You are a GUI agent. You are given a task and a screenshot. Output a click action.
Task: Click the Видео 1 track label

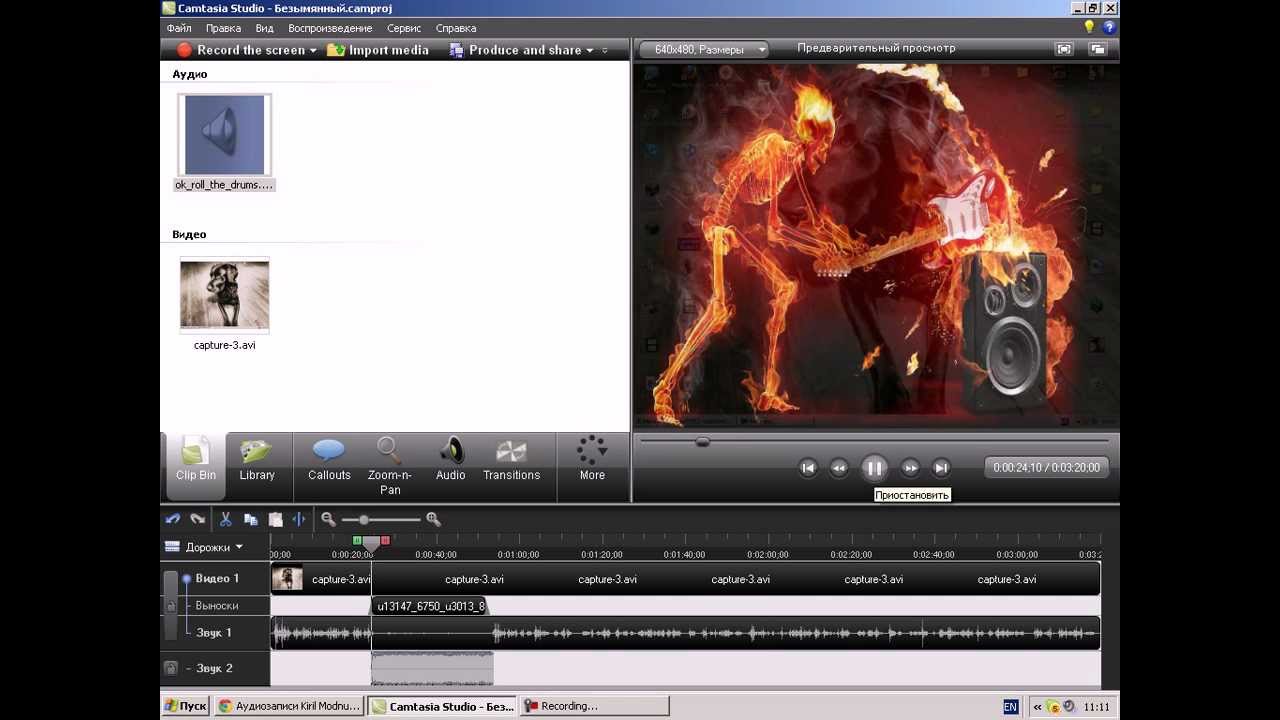[x=217, y=578]
